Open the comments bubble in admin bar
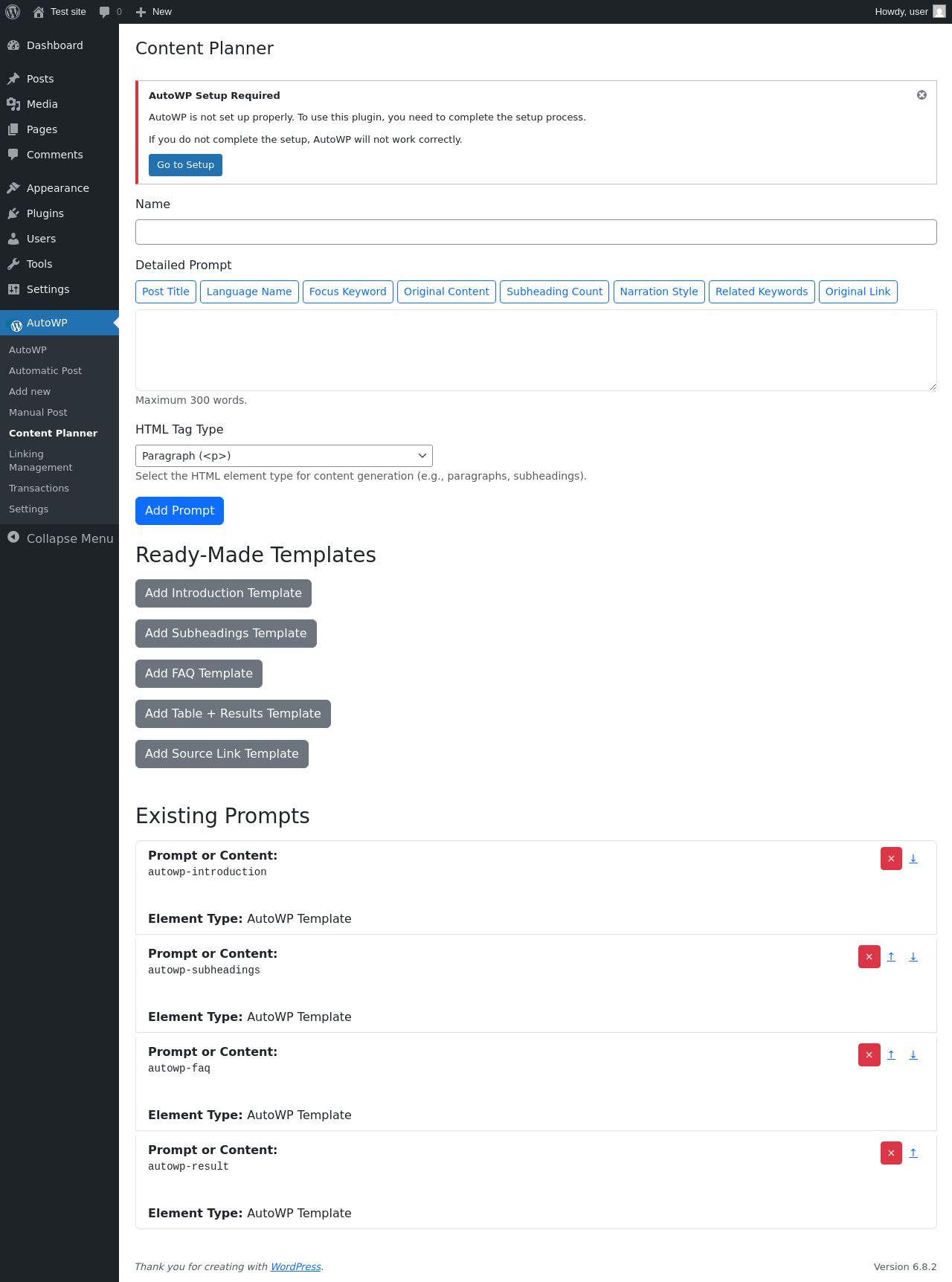The image size is (952, 1282). tap(110, 12)
